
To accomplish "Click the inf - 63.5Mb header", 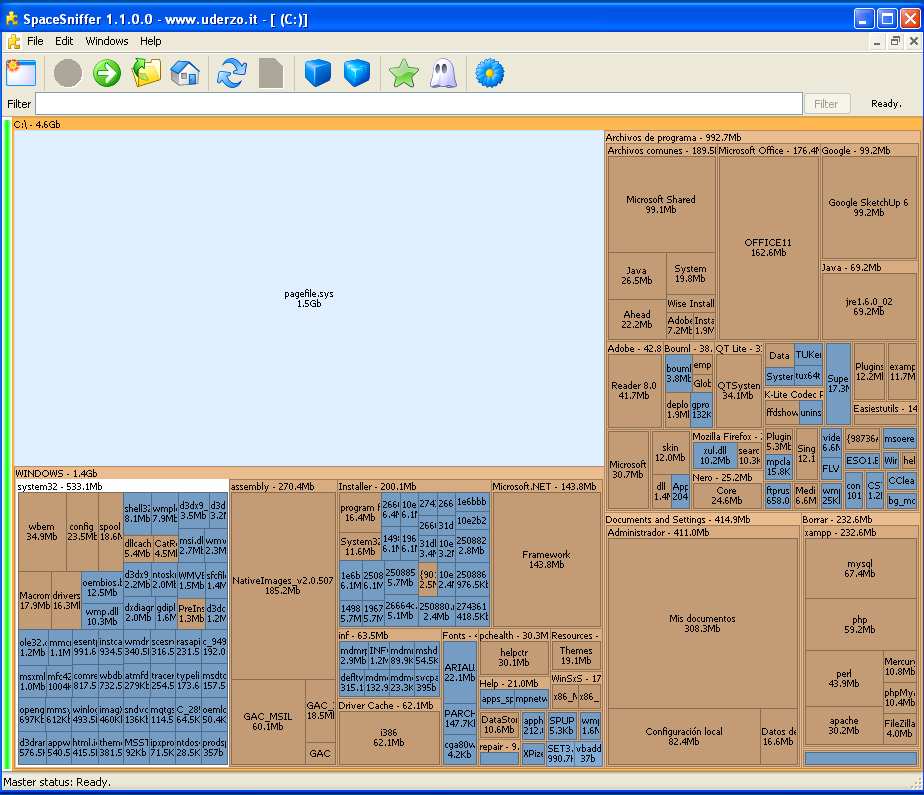I will coord(389,635).
